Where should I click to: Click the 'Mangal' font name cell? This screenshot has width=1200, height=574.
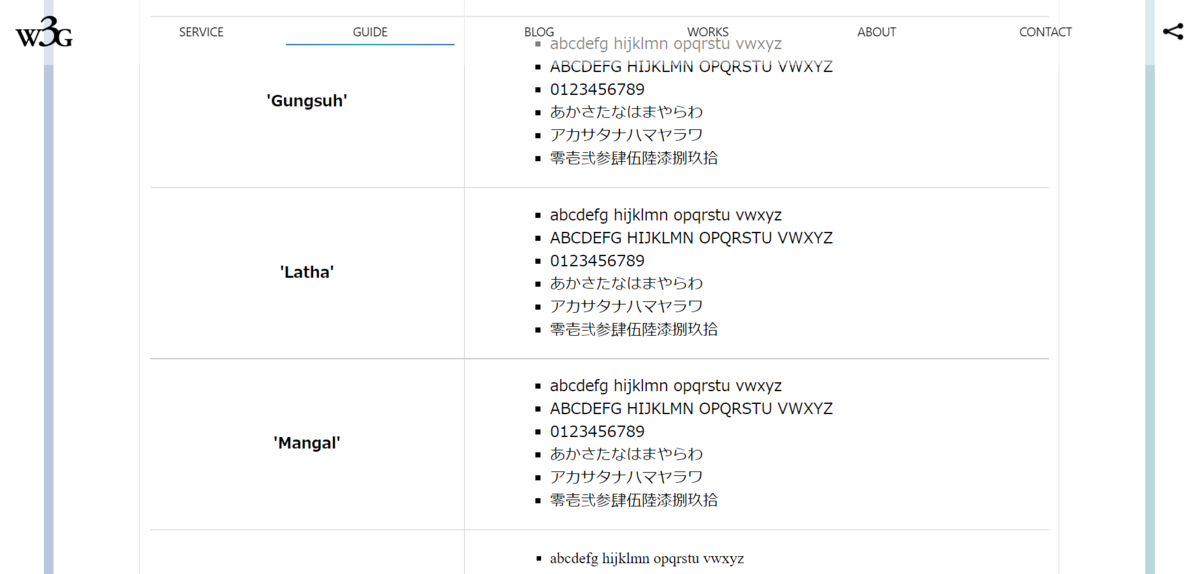tap(307, 443)
